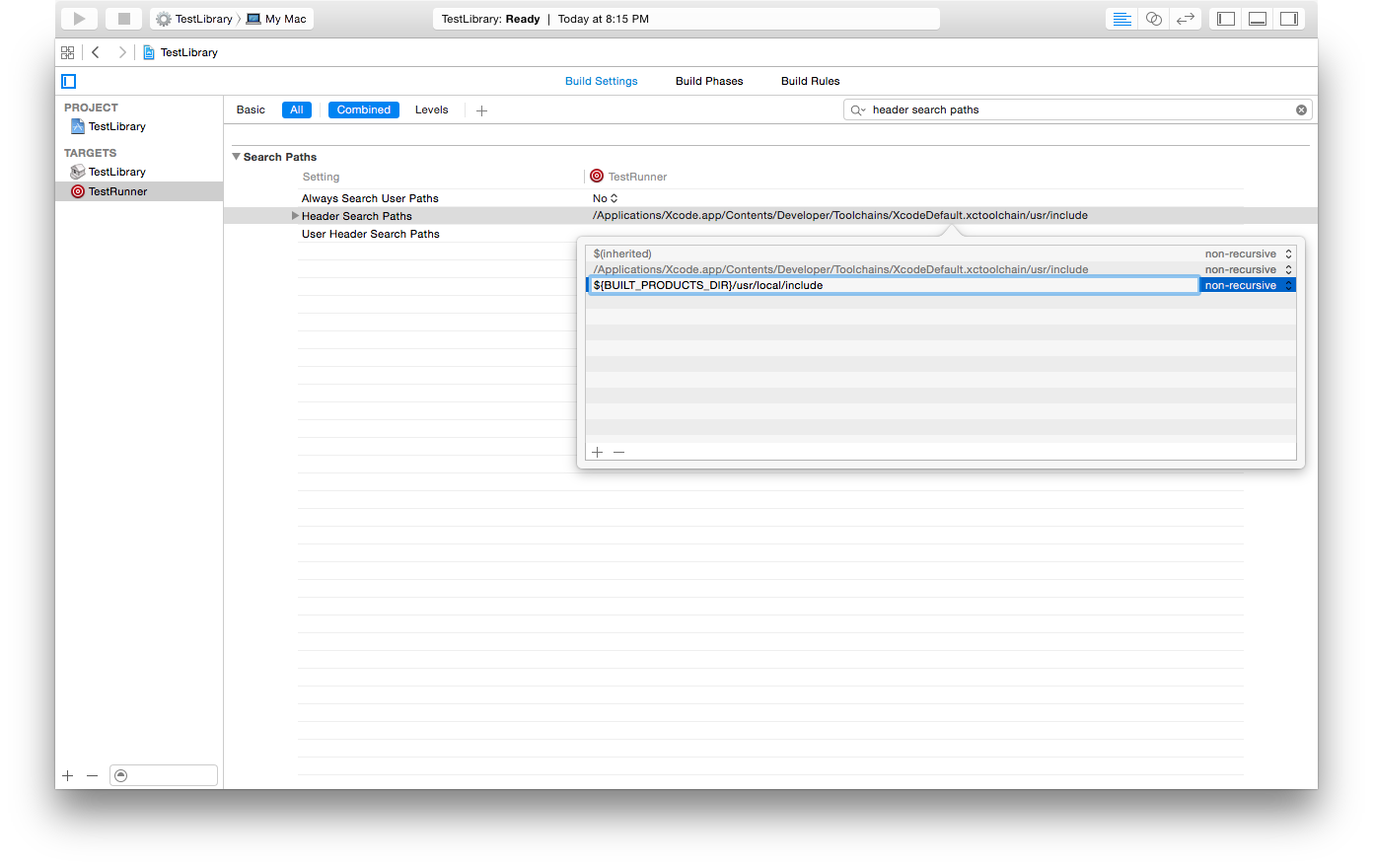Click the TestRunner column header
The height and width of the screenshot is (868, 1373).
tap(628, 177)
